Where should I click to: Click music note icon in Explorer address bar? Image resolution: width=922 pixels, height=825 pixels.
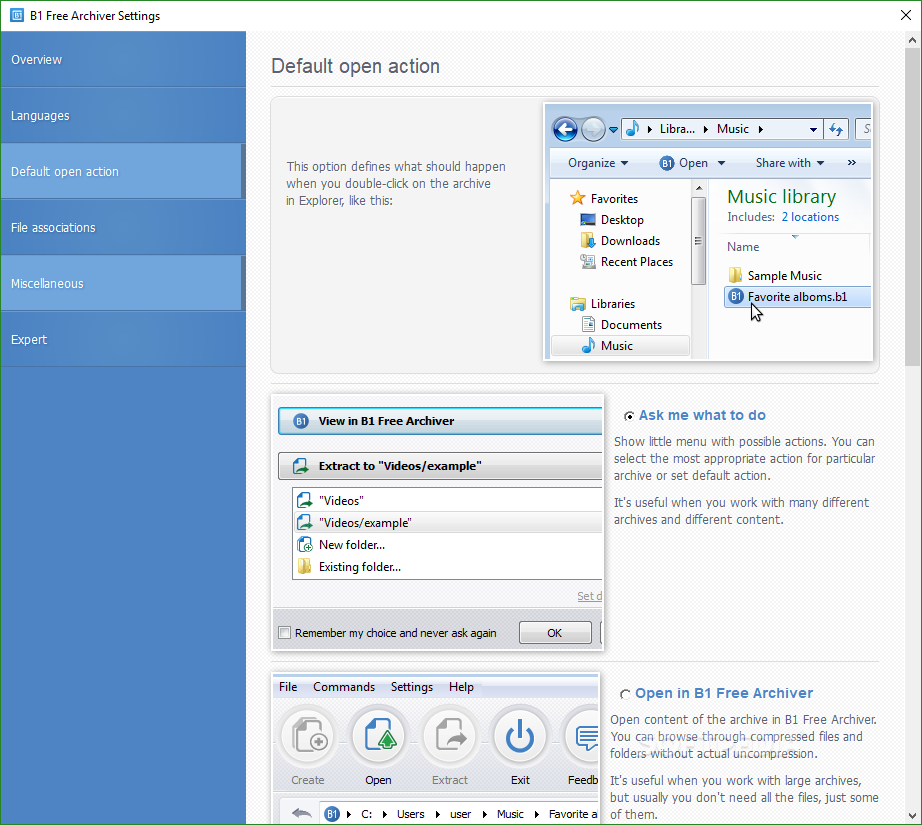pos(632,128)
